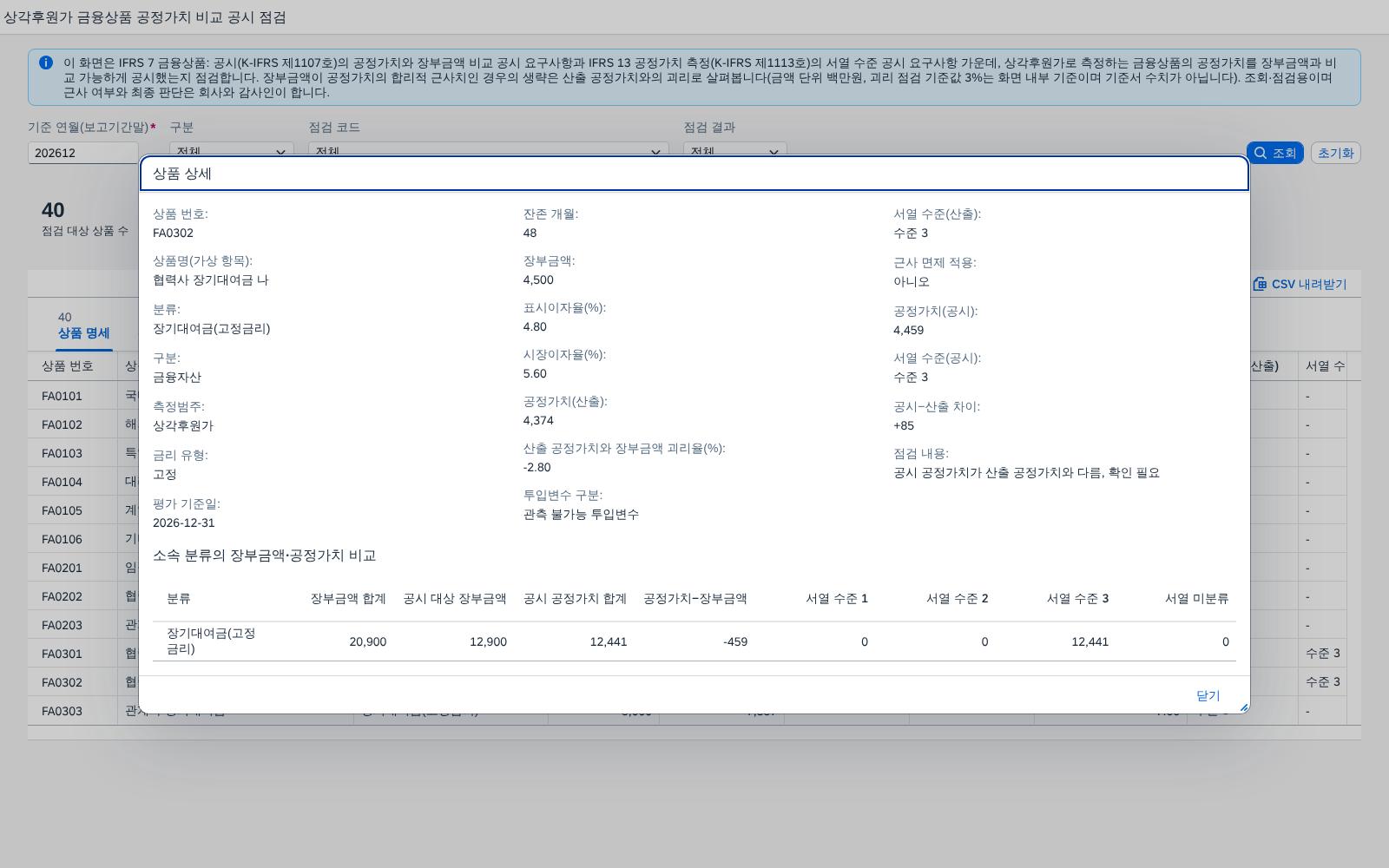The height and width of the screenshot is (868, 1389).
Task: Click the 공정가치−장부금액 value -459
Action: [734, 641]
